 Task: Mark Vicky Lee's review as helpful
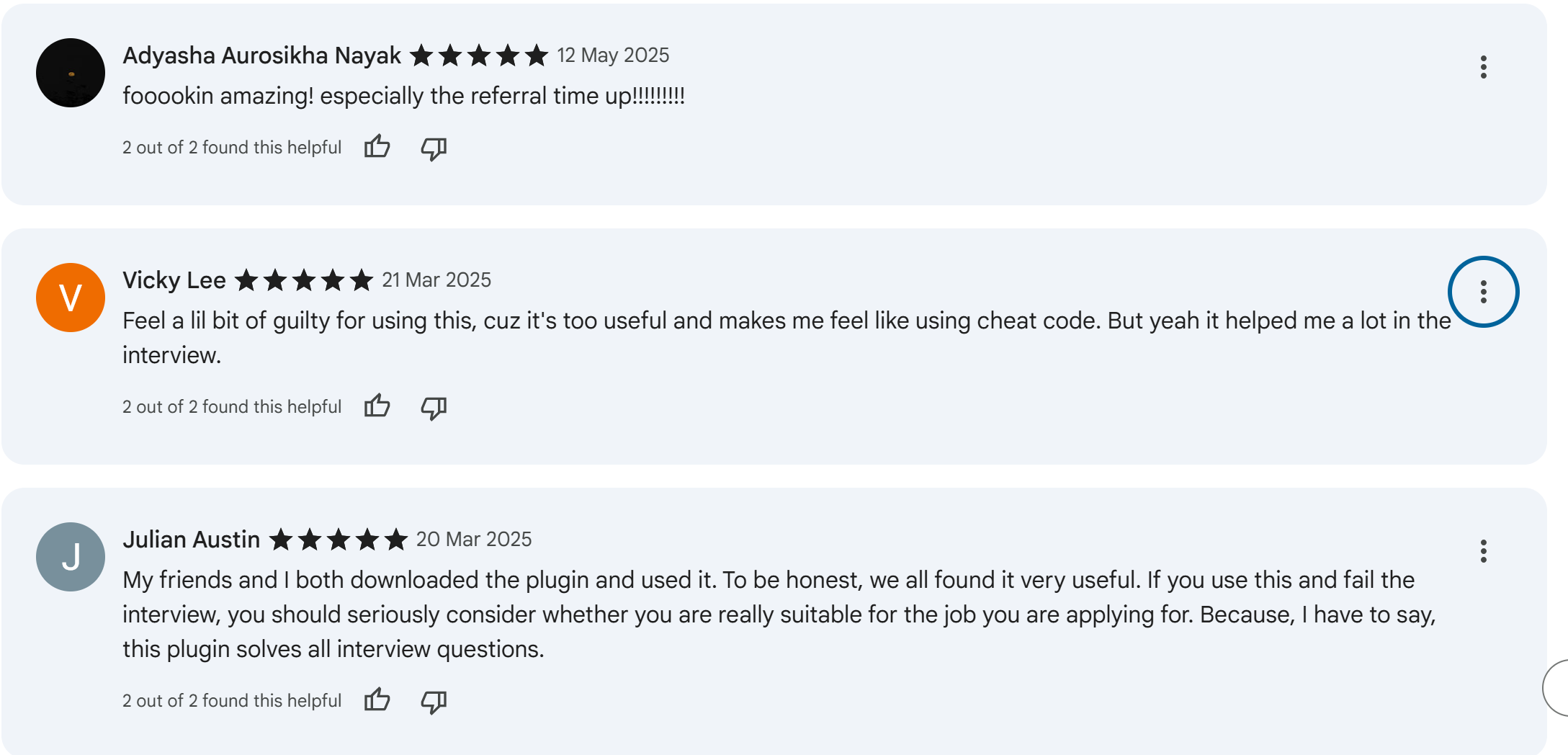[377, 406]
